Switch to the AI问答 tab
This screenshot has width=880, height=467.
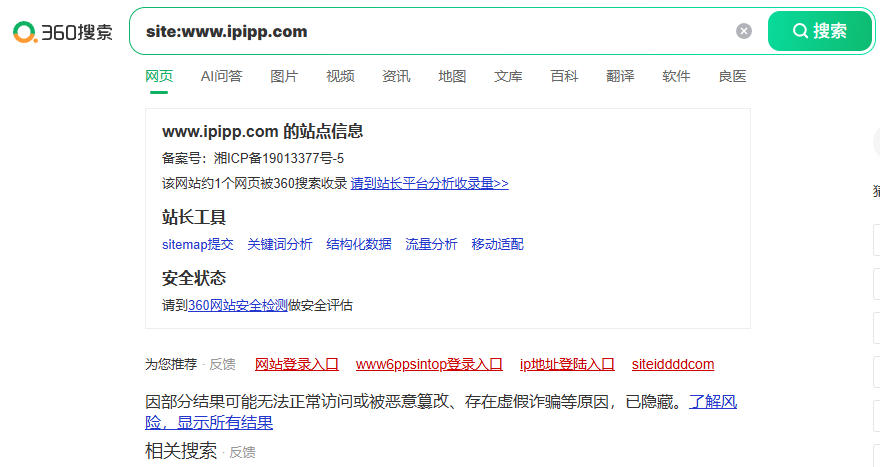click(x=221, y=76)
